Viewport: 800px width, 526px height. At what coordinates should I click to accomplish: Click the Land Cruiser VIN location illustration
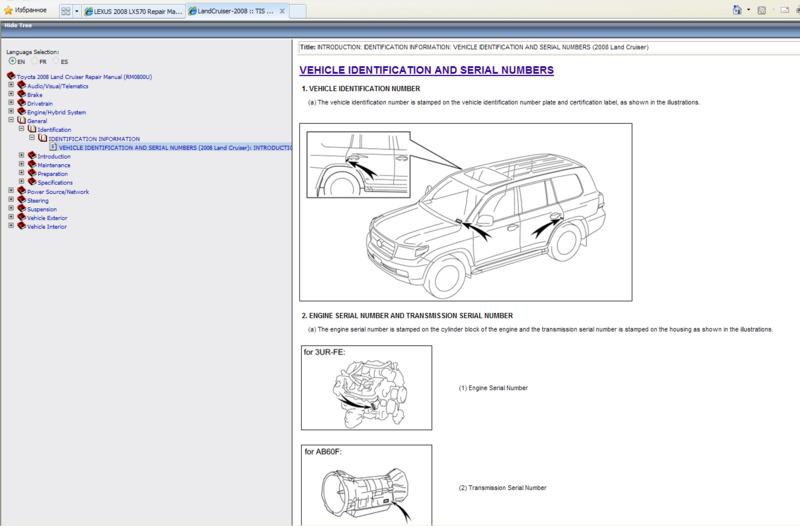(466, 212)
